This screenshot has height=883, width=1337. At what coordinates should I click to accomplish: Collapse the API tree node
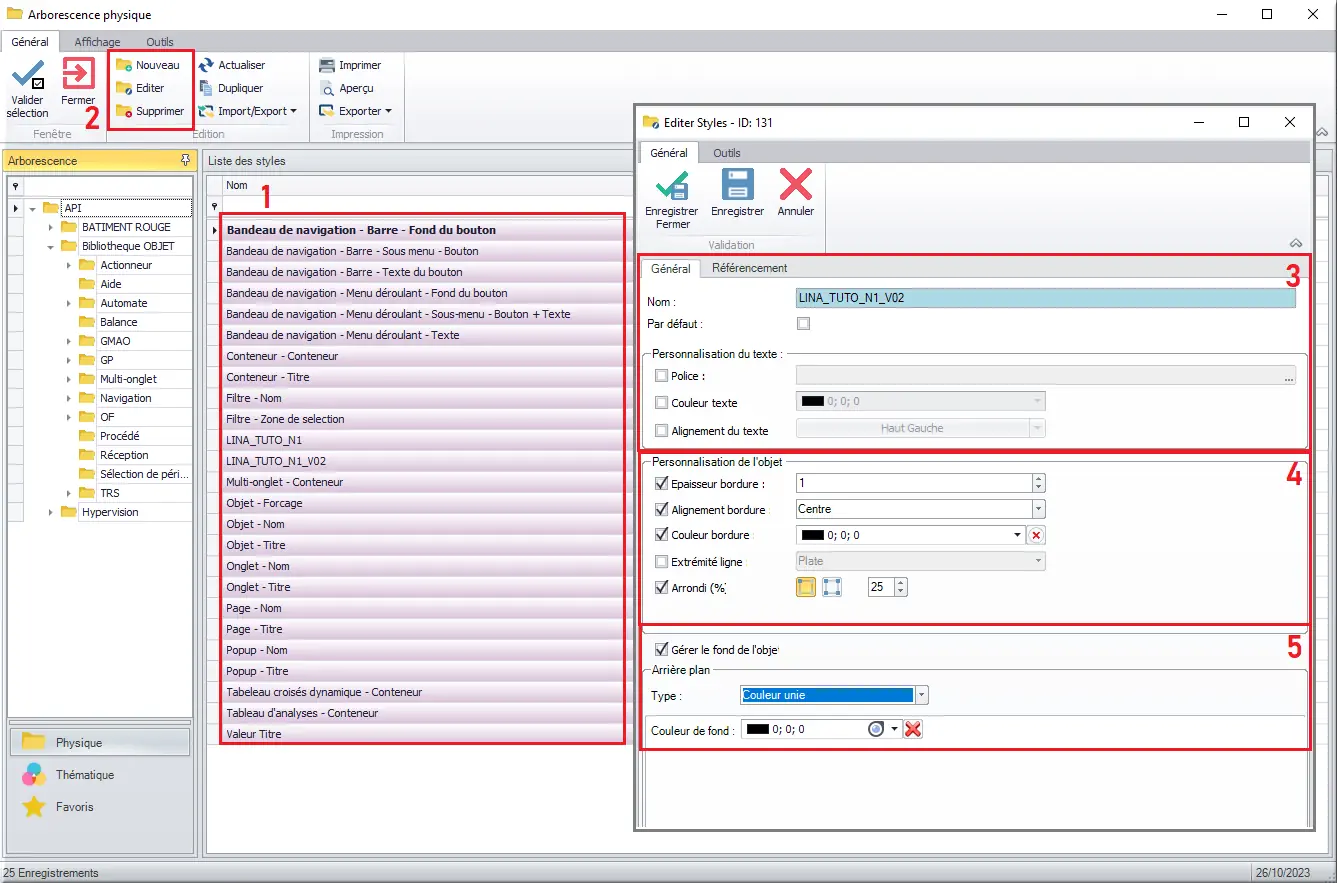pos(33,208)
